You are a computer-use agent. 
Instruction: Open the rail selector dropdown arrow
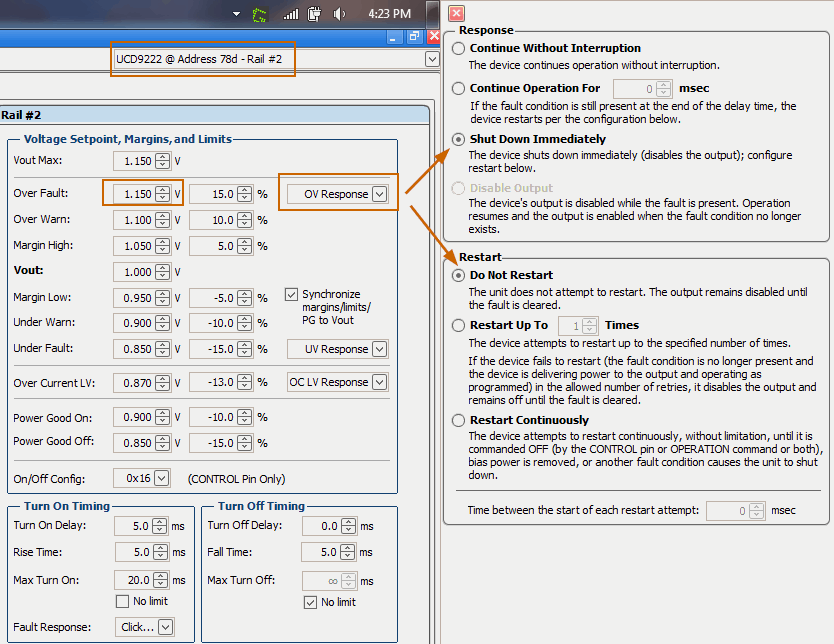[432, 59]
